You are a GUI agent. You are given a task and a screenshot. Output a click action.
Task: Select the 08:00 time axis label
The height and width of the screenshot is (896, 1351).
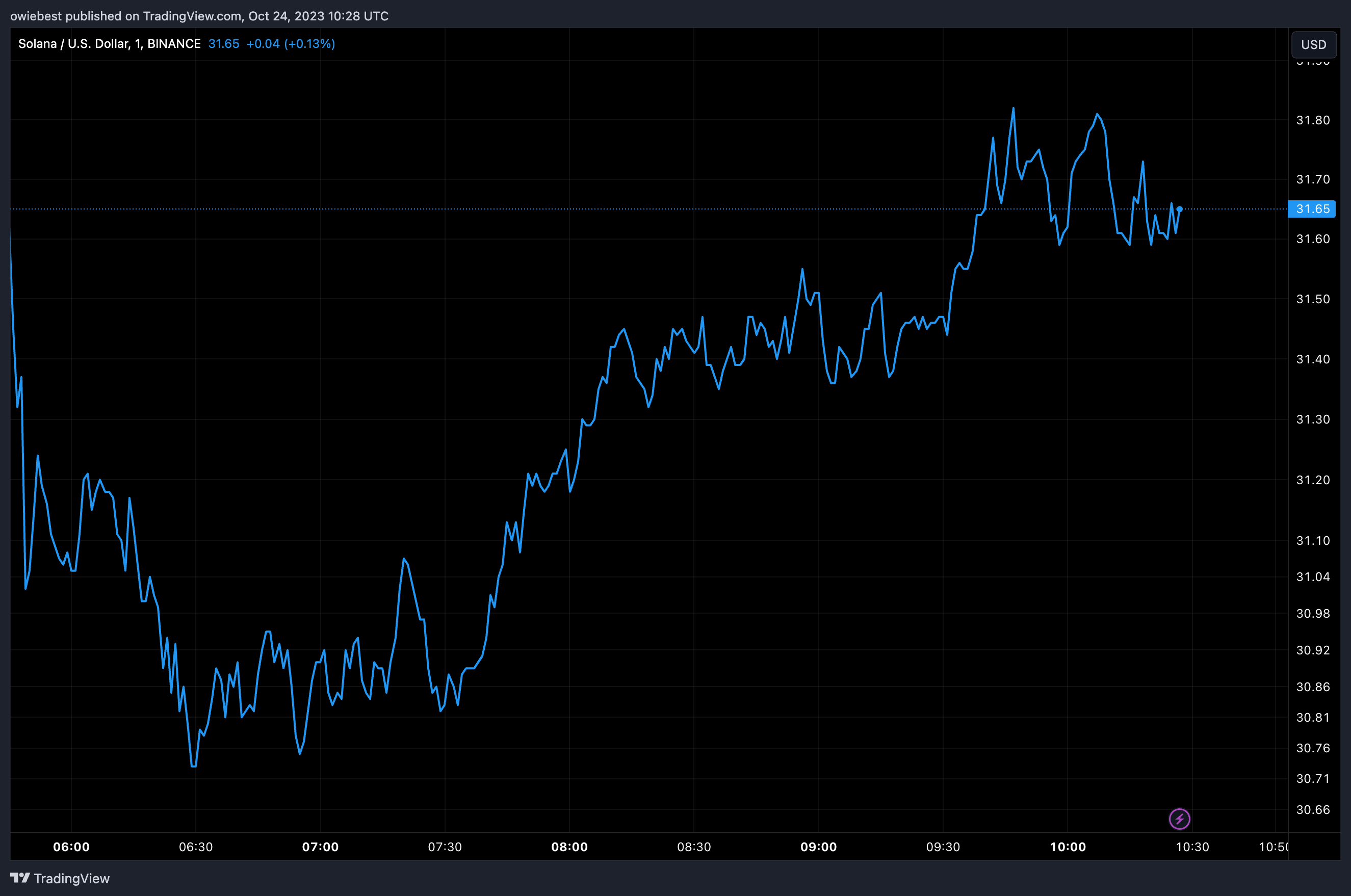click(x=569, y=847)
